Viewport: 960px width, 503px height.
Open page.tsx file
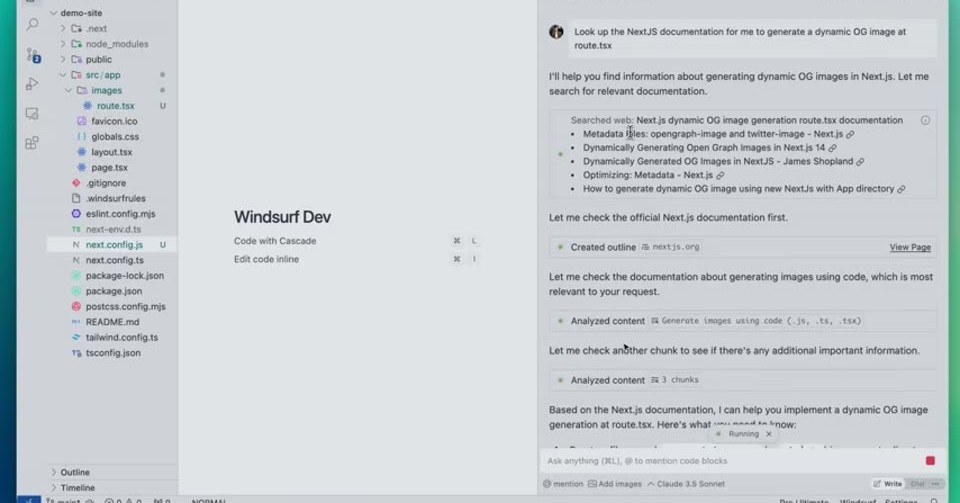110,167
